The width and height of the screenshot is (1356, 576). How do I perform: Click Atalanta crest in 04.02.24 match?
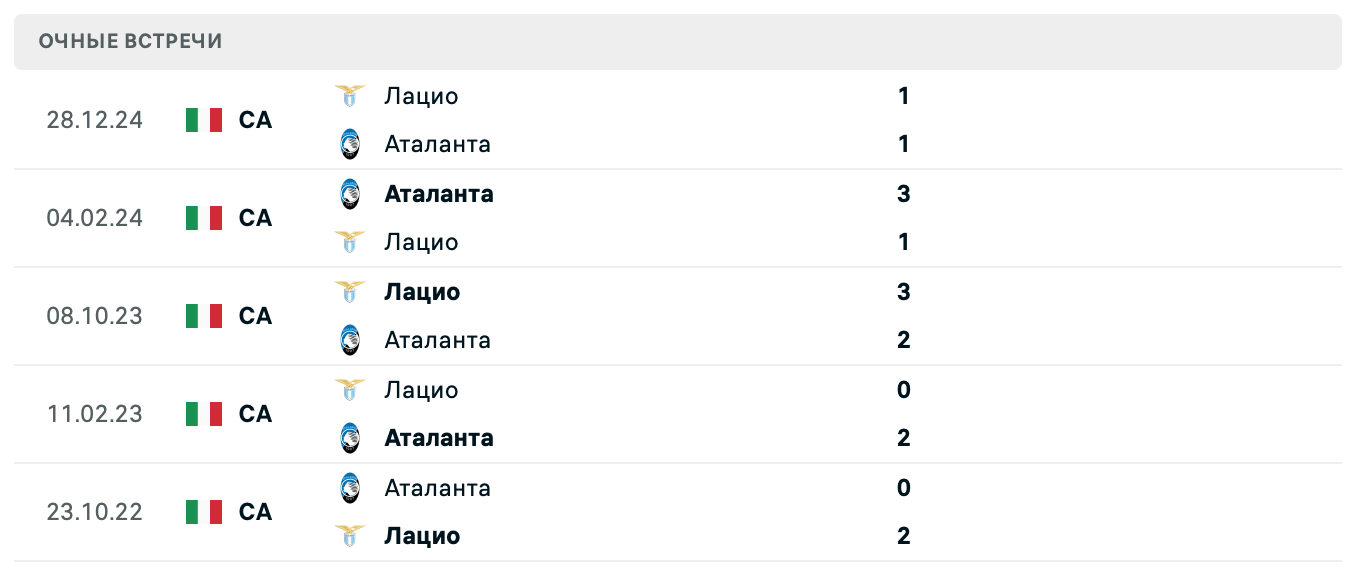349,194
